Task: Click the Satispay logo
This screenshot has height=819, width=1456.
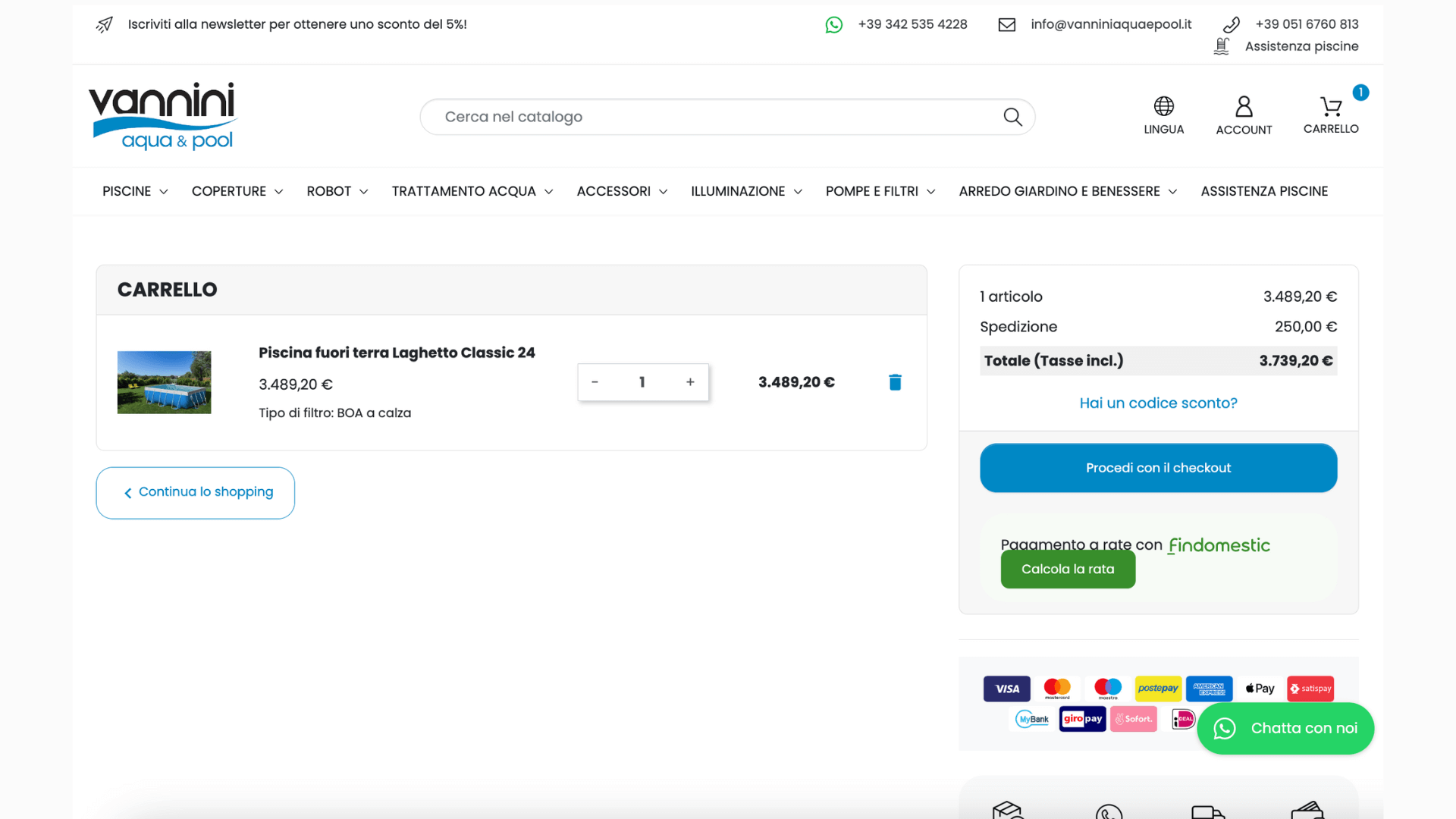Action: [1310, 689]
